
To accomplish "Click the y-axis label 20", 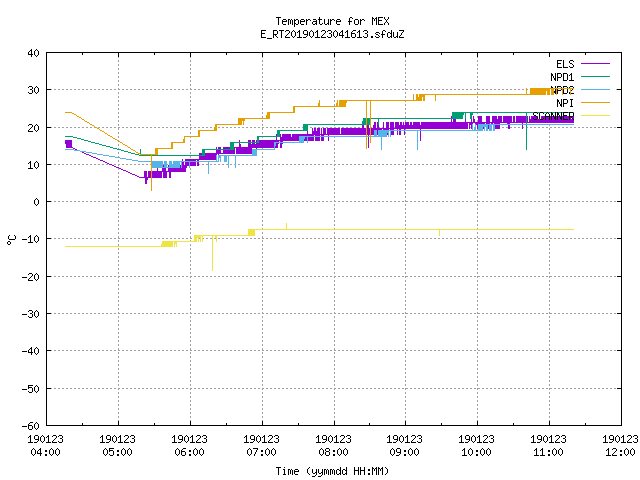I will tap(33, 128).
